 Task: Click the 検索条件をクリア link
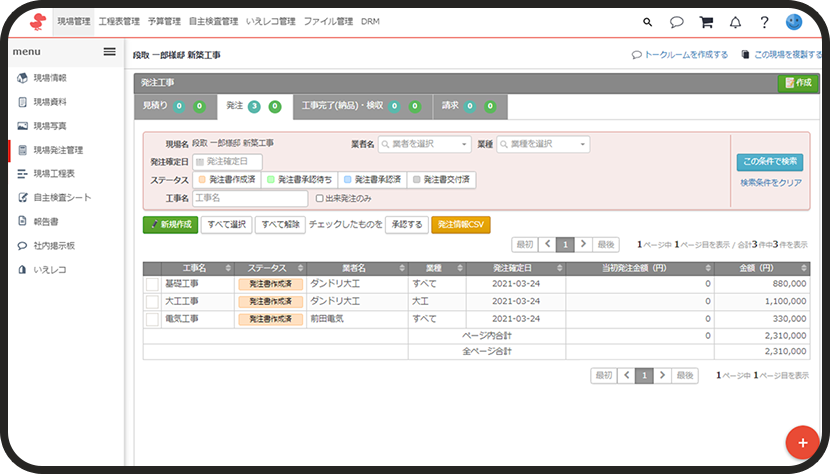[771, 183]
